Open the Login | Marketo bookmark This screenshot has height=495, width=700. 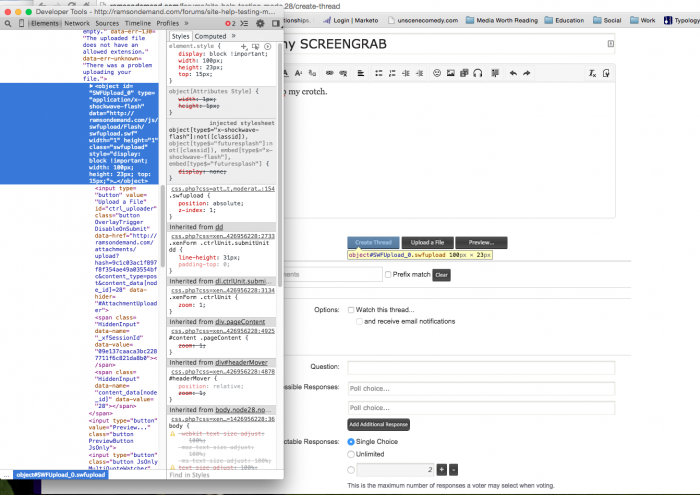(350, 21)
